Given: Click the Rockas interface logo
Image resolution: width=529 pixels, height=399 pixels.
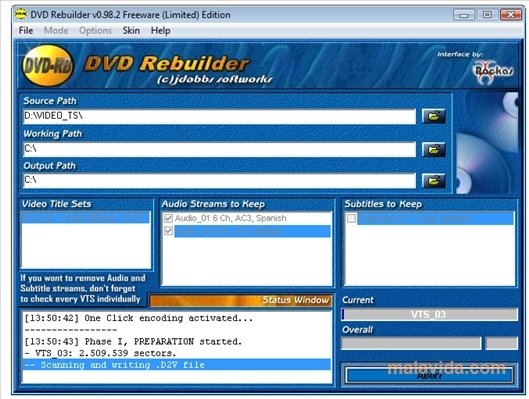Looking at the screenshot, I should (x=493, y=71).
